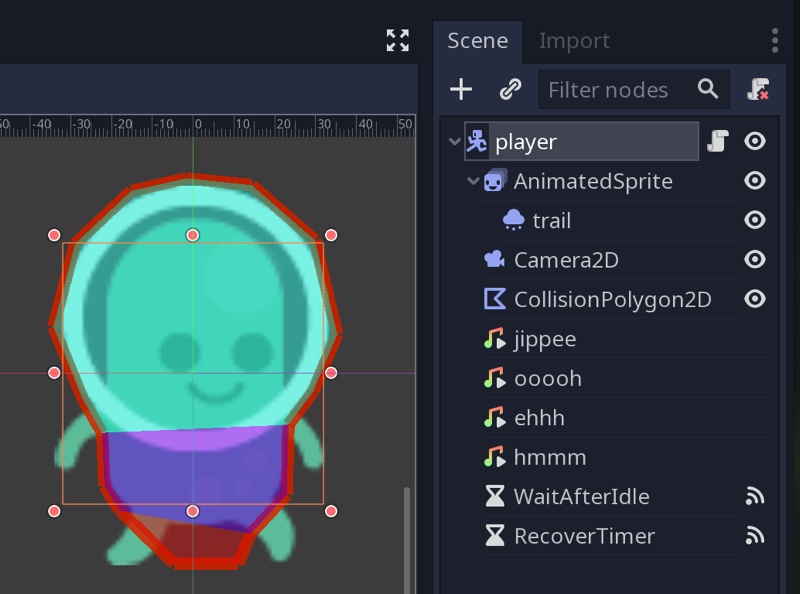Select the CollisionPolygon2D node
Viewport: 800px width, 594px height.
pyautogui.click(x=613, y=300)
